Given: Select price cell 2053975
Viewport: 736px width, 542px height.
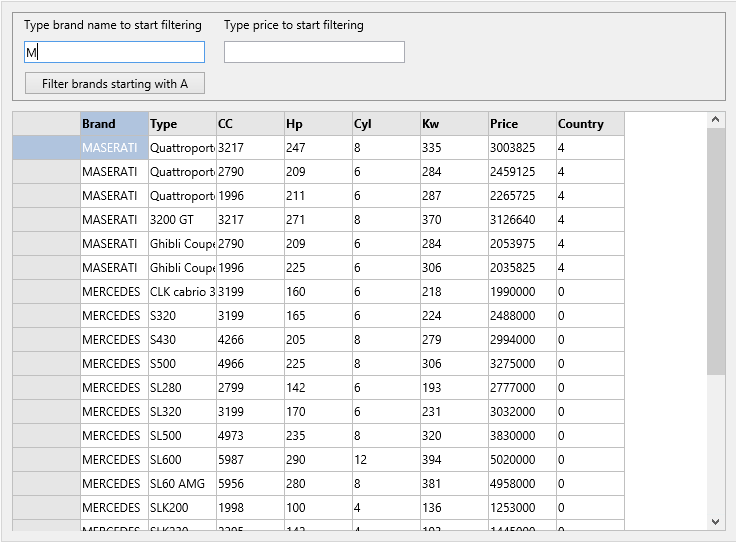Looking at the screenshot, I should [x=523, y=244].
